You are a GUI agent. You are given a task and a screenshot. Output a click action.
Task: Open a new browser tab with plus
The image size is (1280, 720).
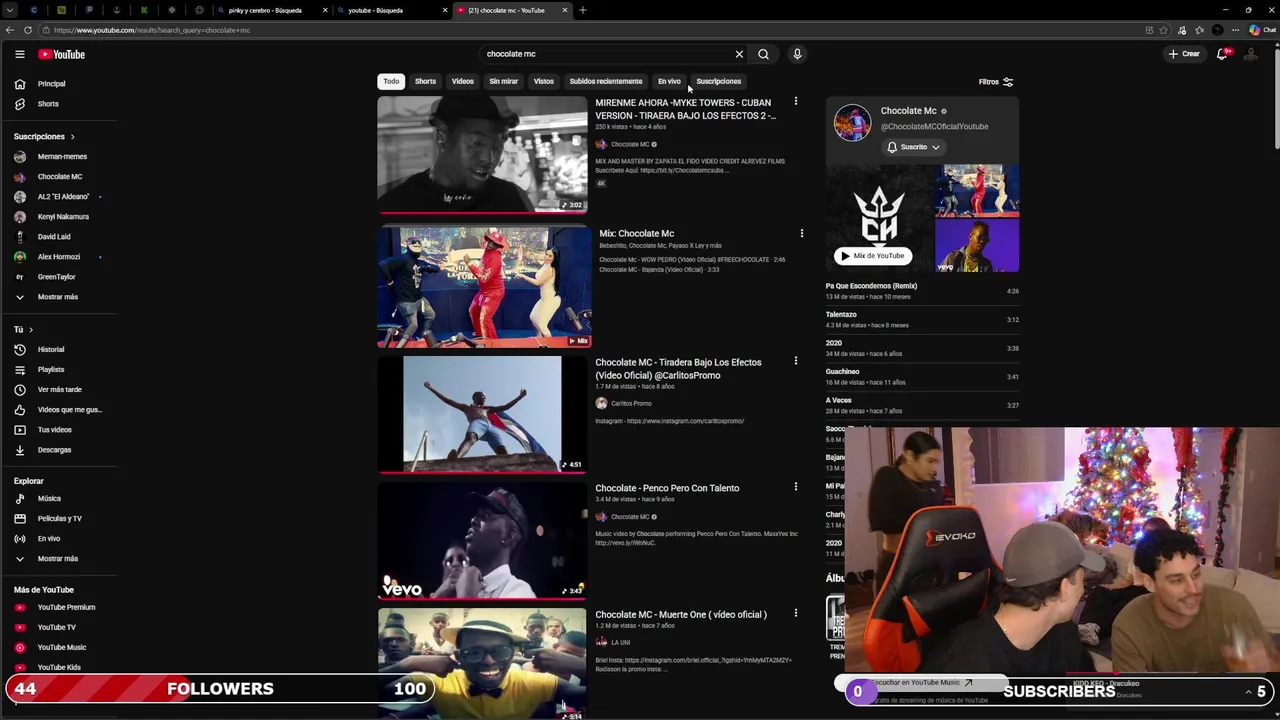tap(583, 10)
